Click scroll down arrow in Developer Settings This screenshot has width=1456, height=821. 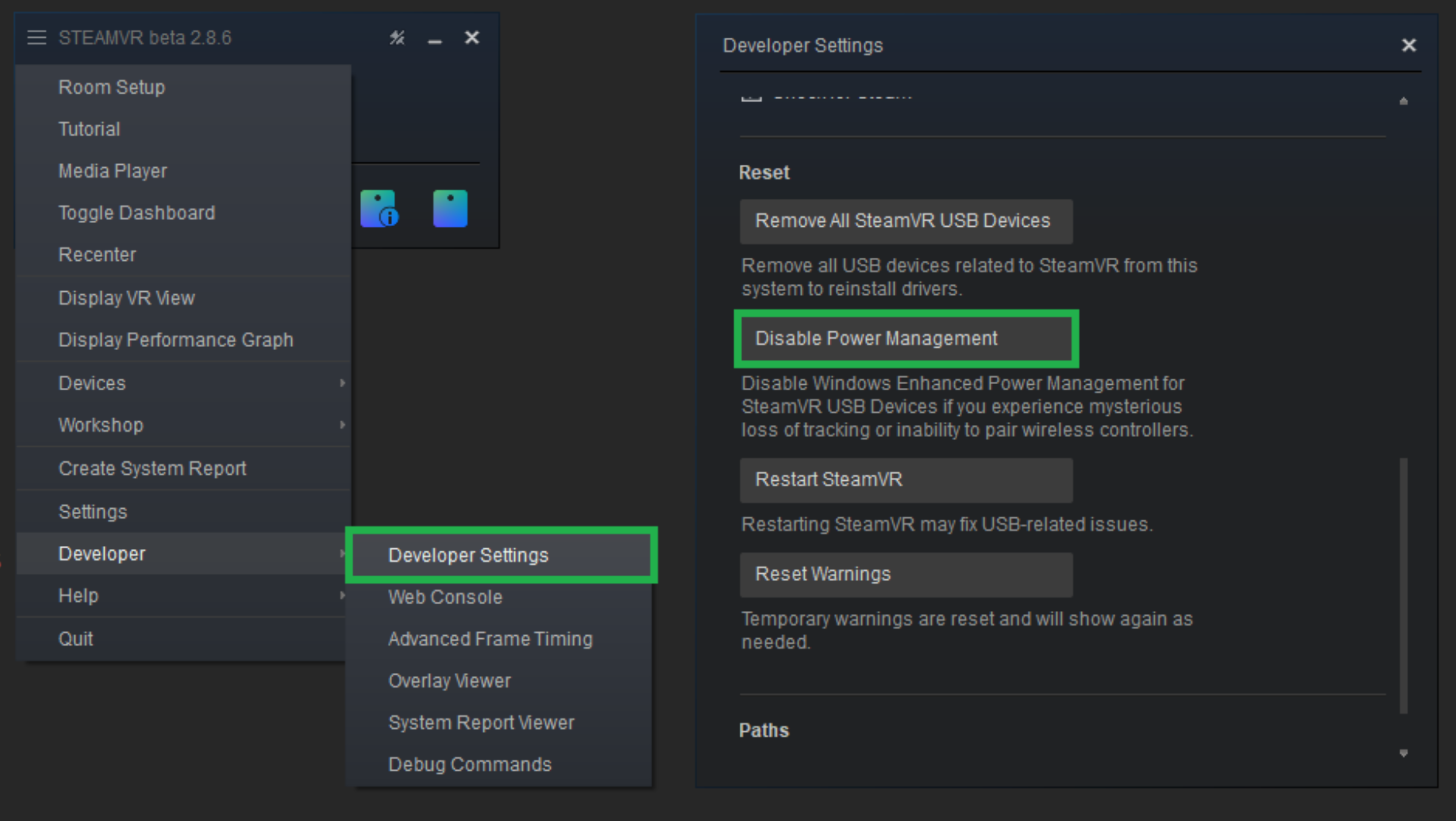(x=1403, y=753)
